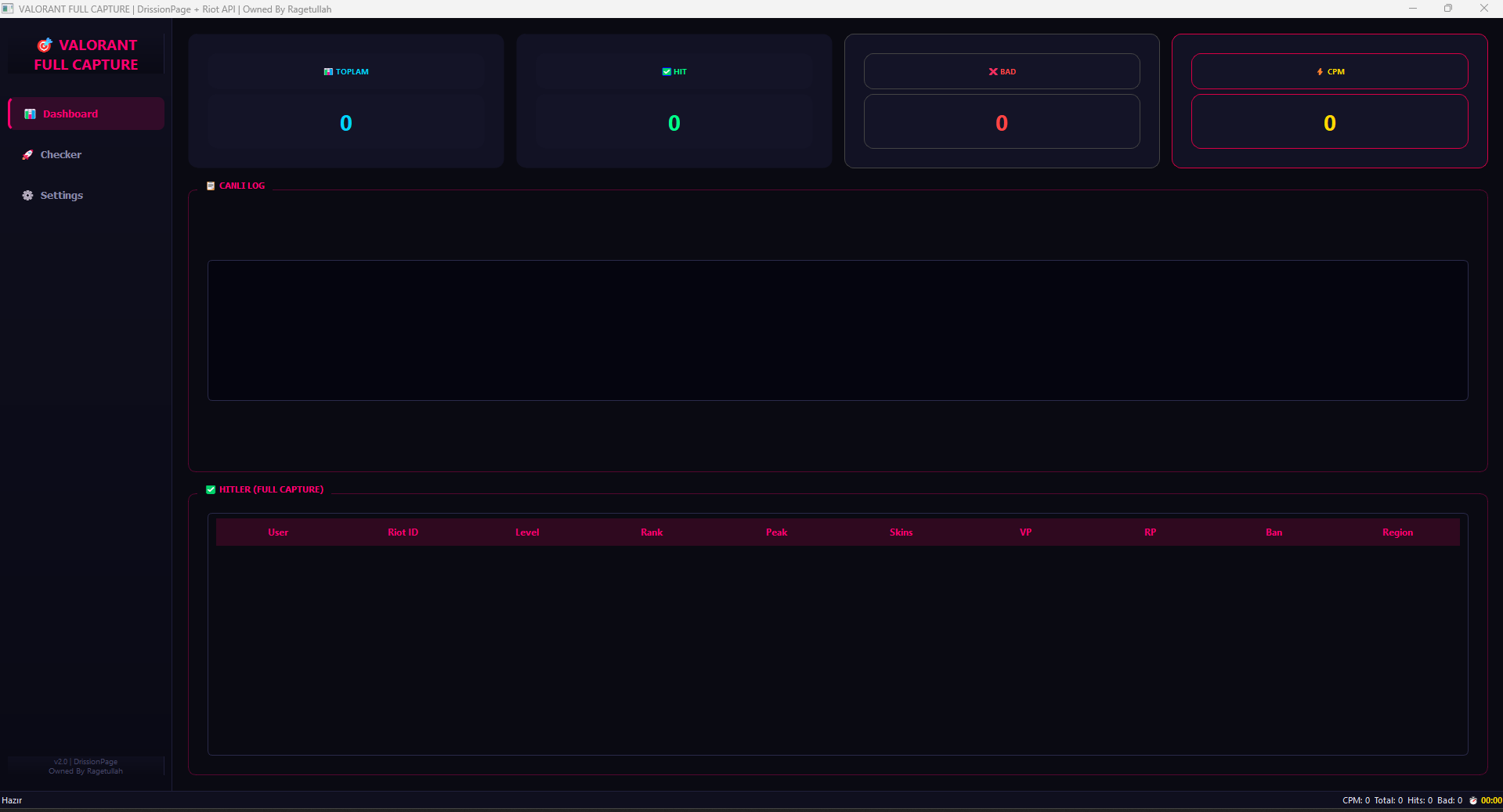Click the VP column header
The height and width of the screenshot is (812, 1503).
[x=1025, y=532]
